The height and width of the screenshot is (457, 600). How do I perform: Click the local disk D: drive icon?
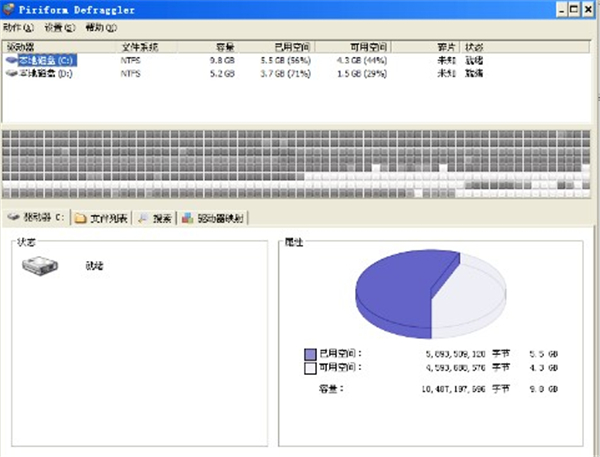point(12,72)
